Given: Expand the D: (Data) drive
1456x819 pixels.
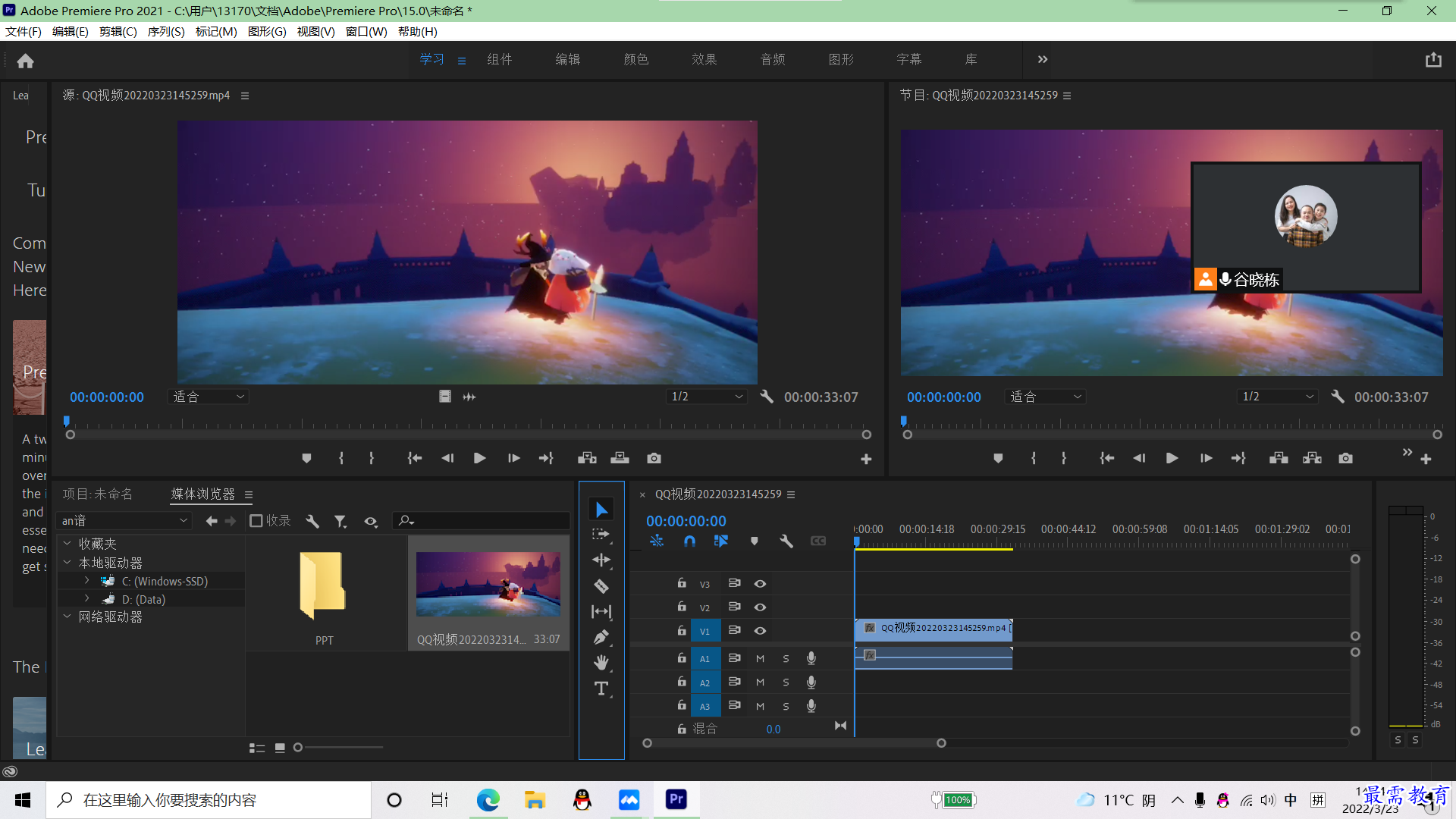Looking at the screenshot, I should click(87, 599).
